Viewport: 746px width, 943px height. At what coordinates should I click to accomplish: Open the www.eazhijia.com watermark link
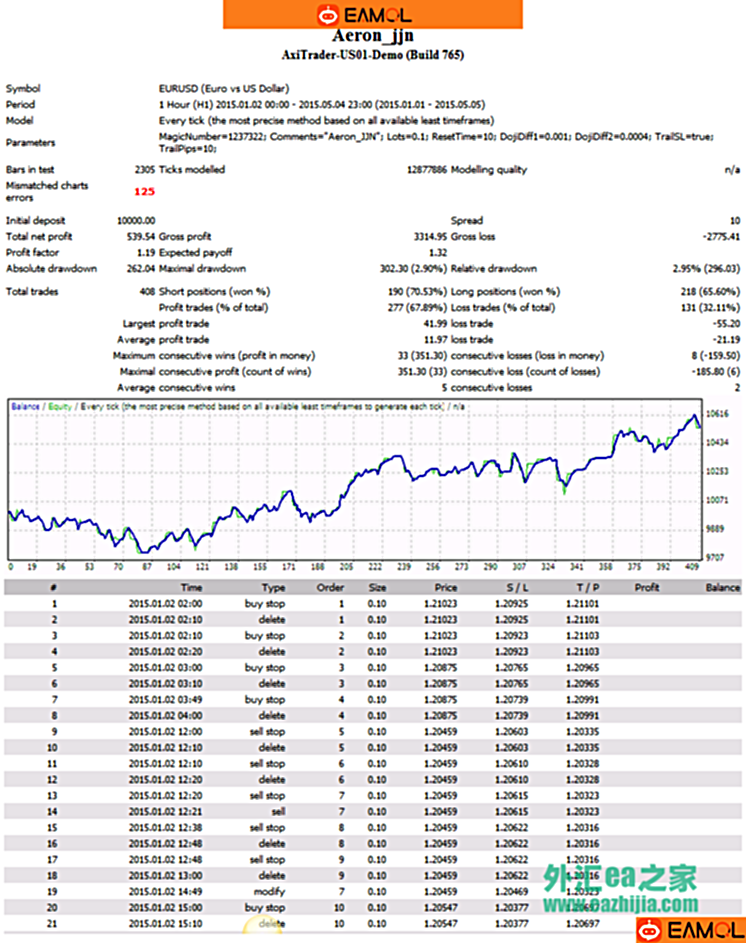coord(622,905)
